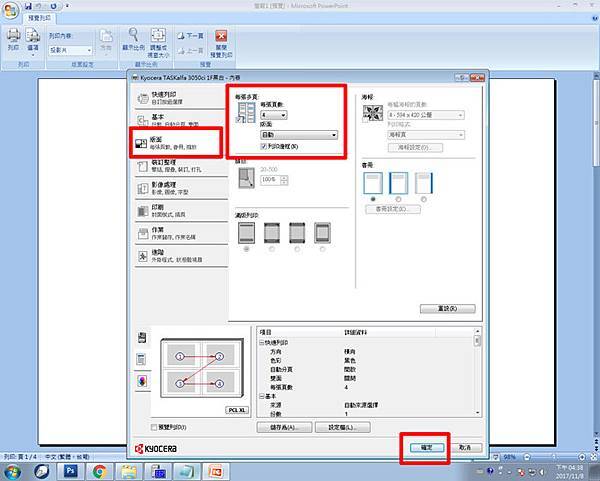The height and width of the screenshot is (481, 600).
Task: Click the PowerPoint zoom slider in status bar
Action: click(554, 457)
